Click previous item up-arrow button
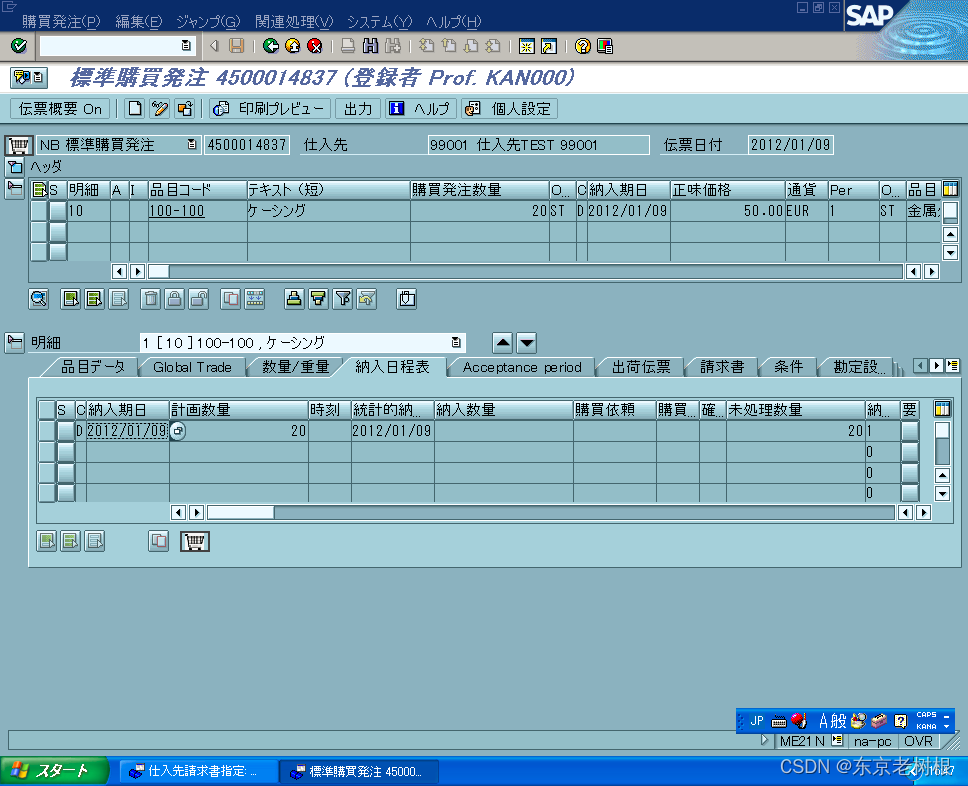This screenshot has width=968, height=786. 503,342
